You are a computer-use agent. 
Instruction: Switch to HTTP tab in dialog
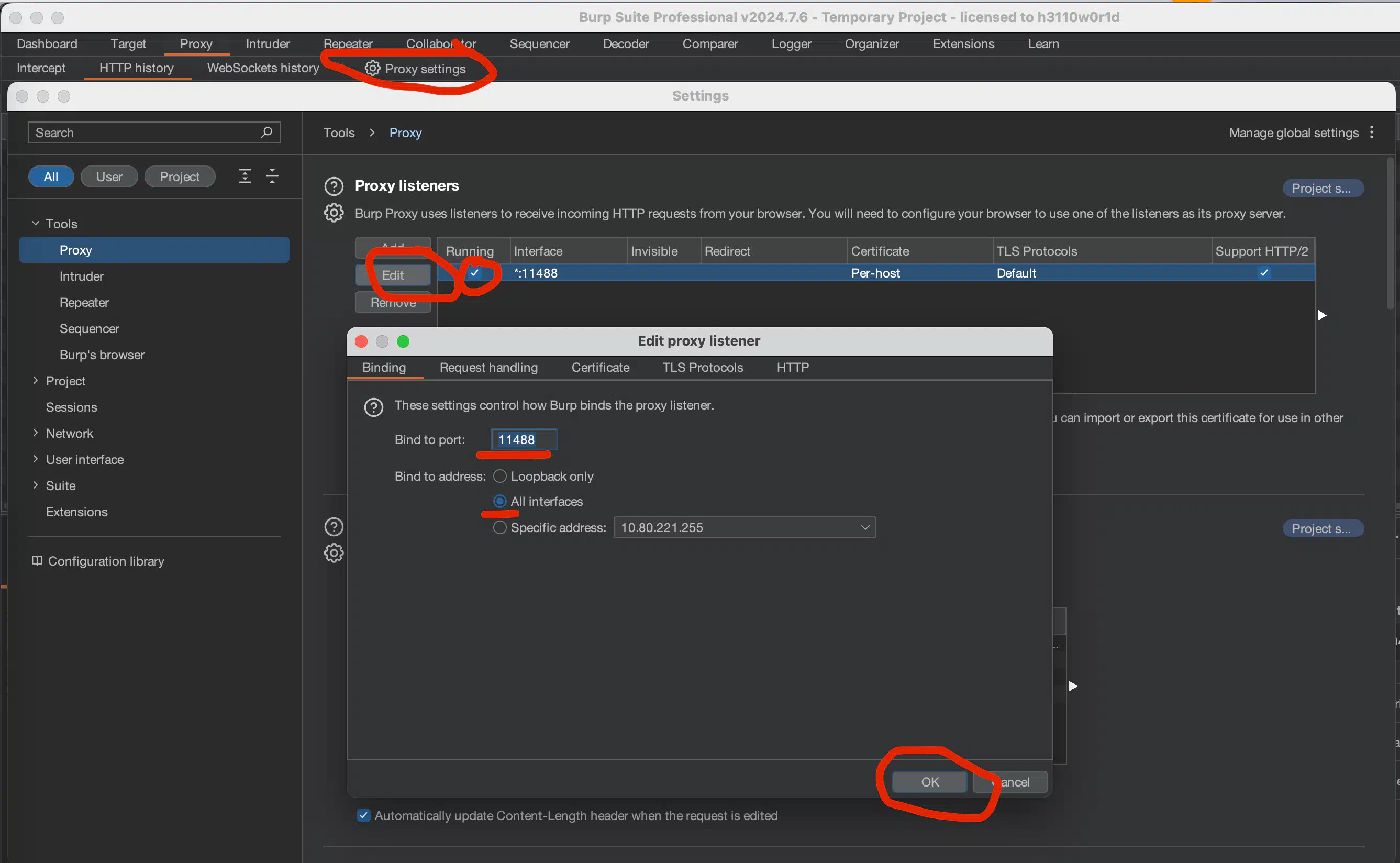pos(793,367)
